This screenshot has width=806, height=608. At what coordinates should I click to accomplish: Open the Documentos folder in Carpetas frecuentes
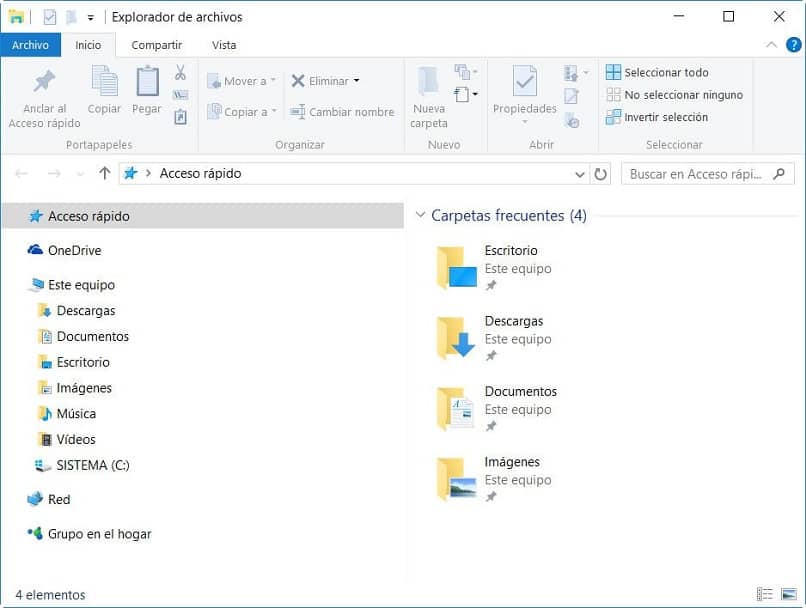[x=456, y=408]
